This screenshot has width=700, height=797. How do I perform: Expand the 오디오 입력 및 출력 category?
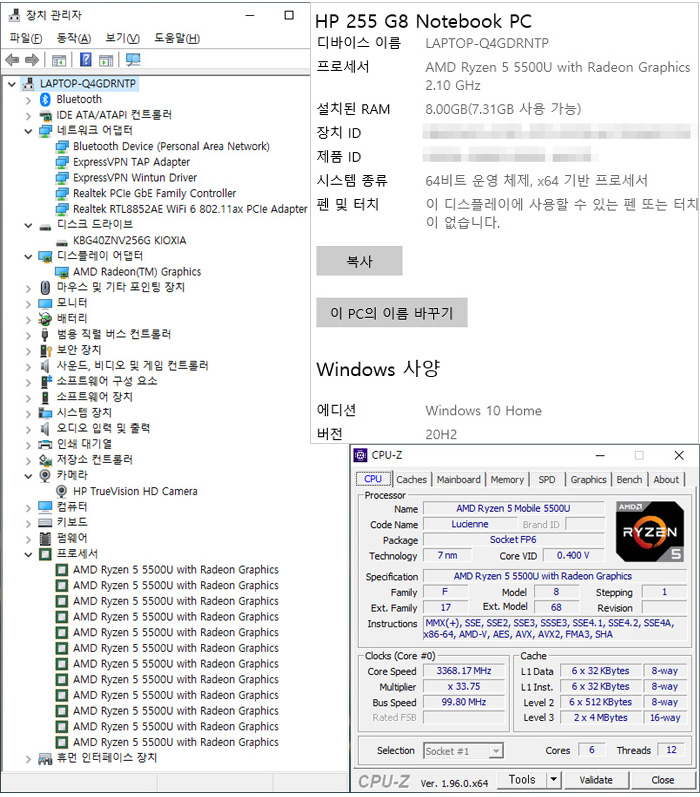28,430
